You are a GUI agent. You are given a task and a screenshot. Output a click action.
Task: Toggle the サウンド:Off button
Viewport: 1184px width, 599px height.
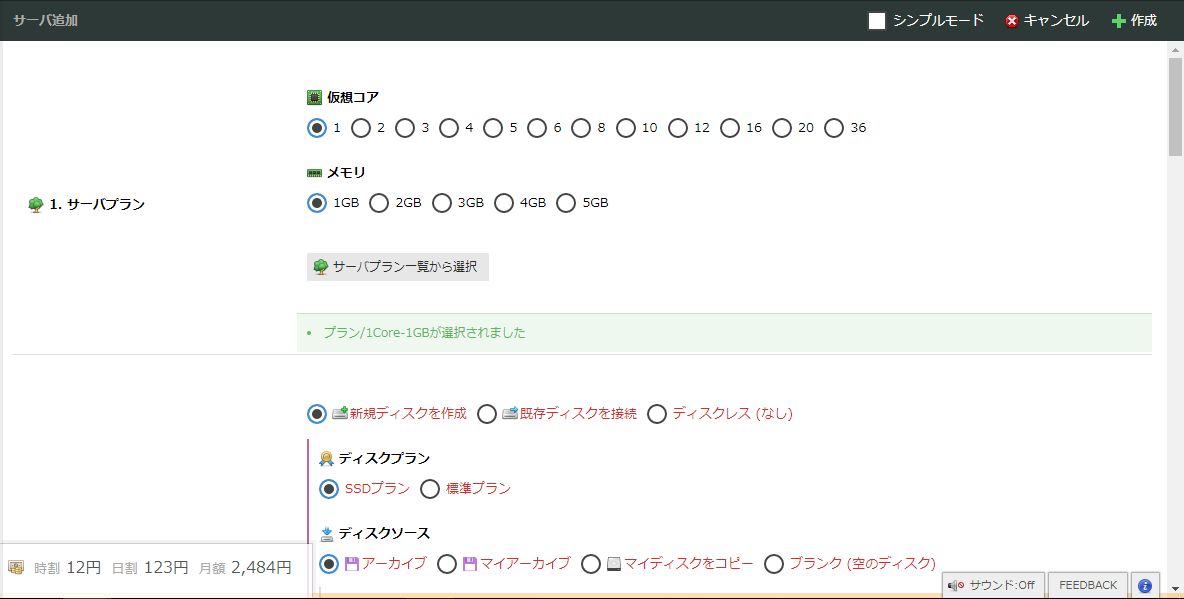point(993,585)
